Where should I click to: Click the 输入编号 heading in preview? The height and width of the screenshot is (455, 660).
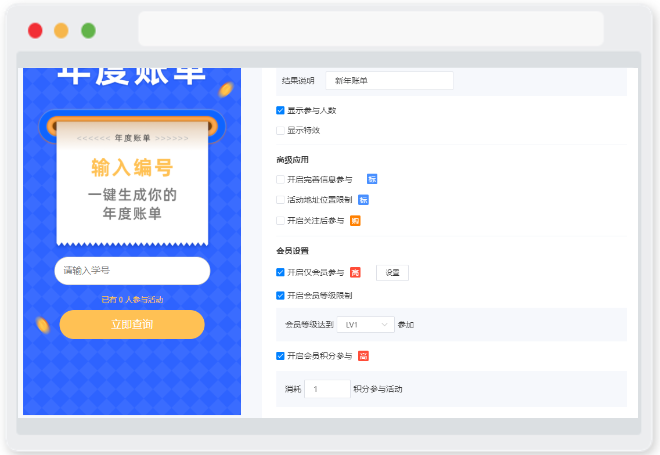[x=132, y=168]
